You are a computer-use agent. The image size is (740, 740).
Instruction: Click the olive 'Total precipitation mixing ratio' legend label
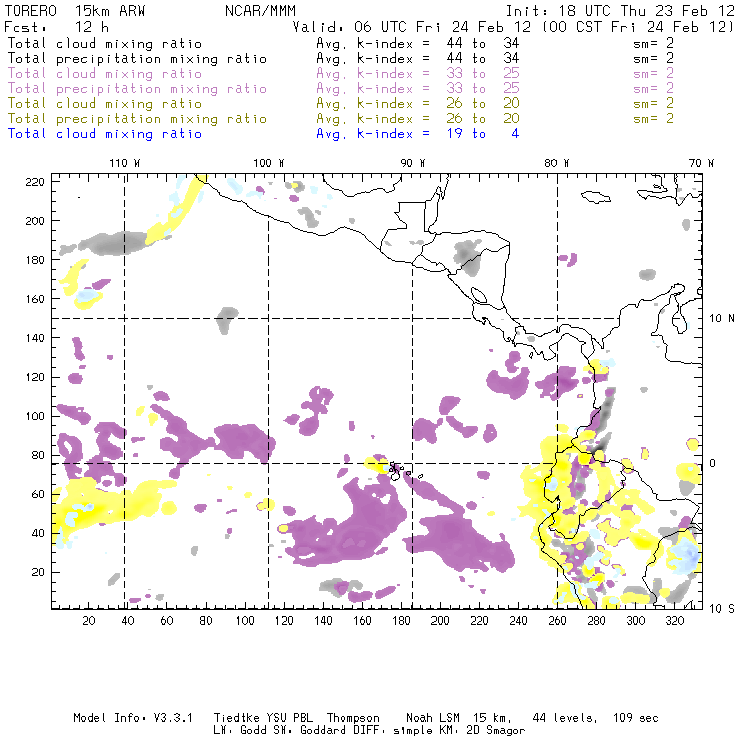[137, 118]
